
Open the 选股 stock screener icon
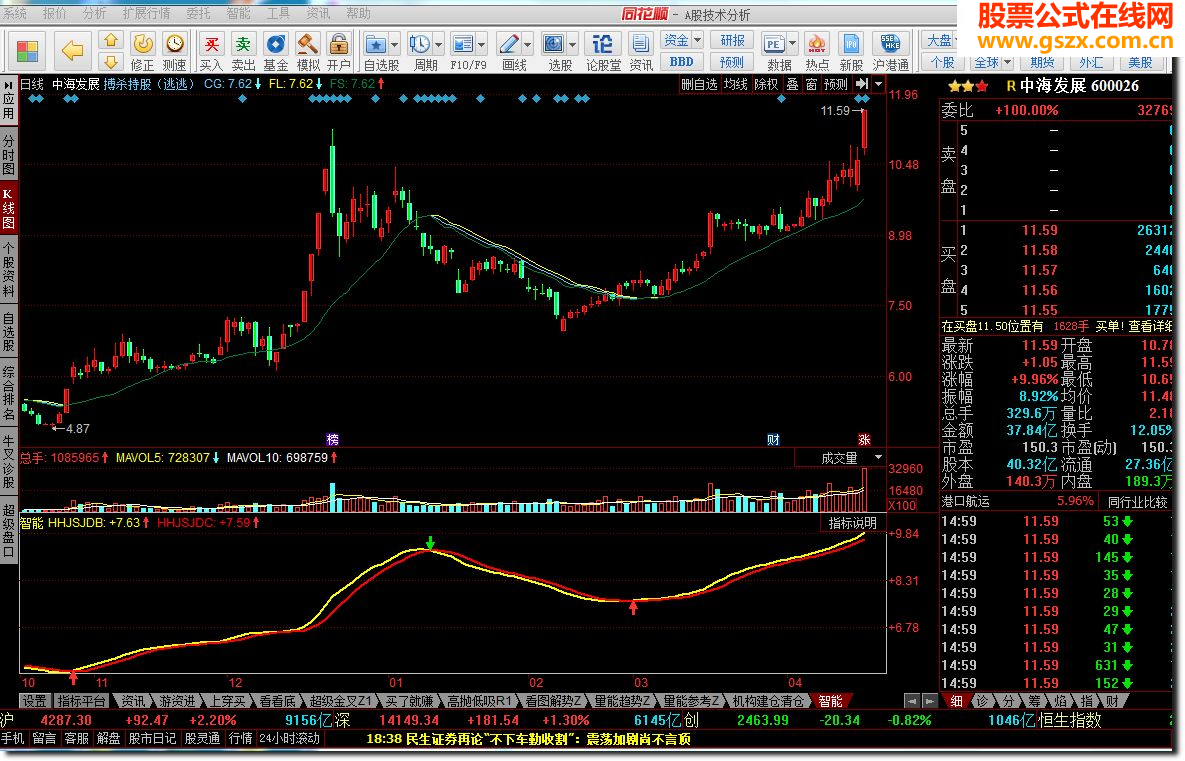554,44
